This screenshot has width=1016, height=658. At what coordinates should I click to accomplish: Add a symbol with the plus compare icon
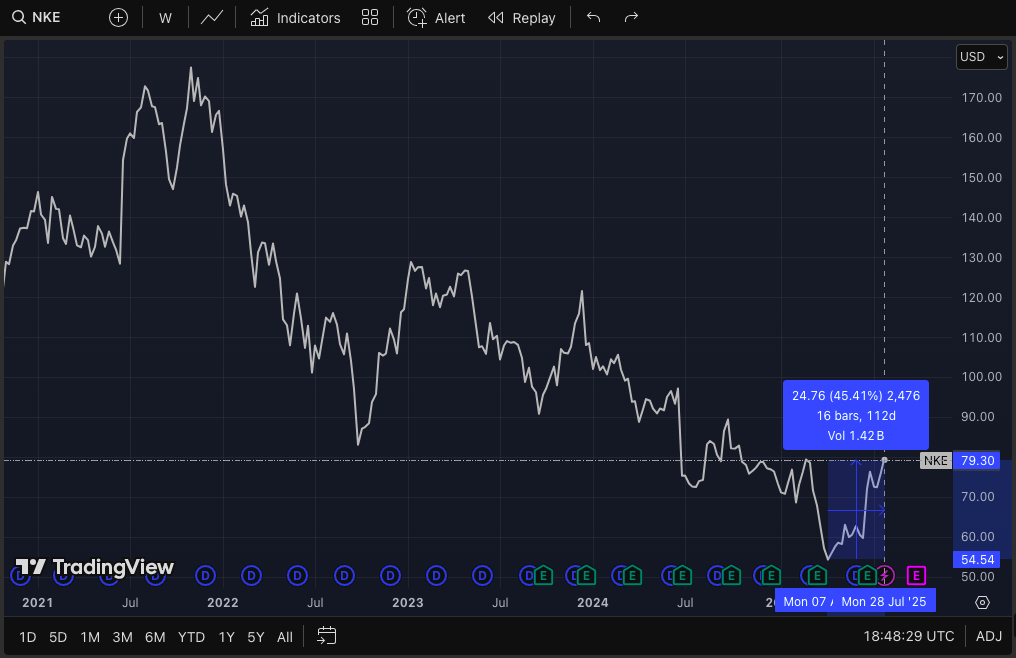(x=118, y=18)
